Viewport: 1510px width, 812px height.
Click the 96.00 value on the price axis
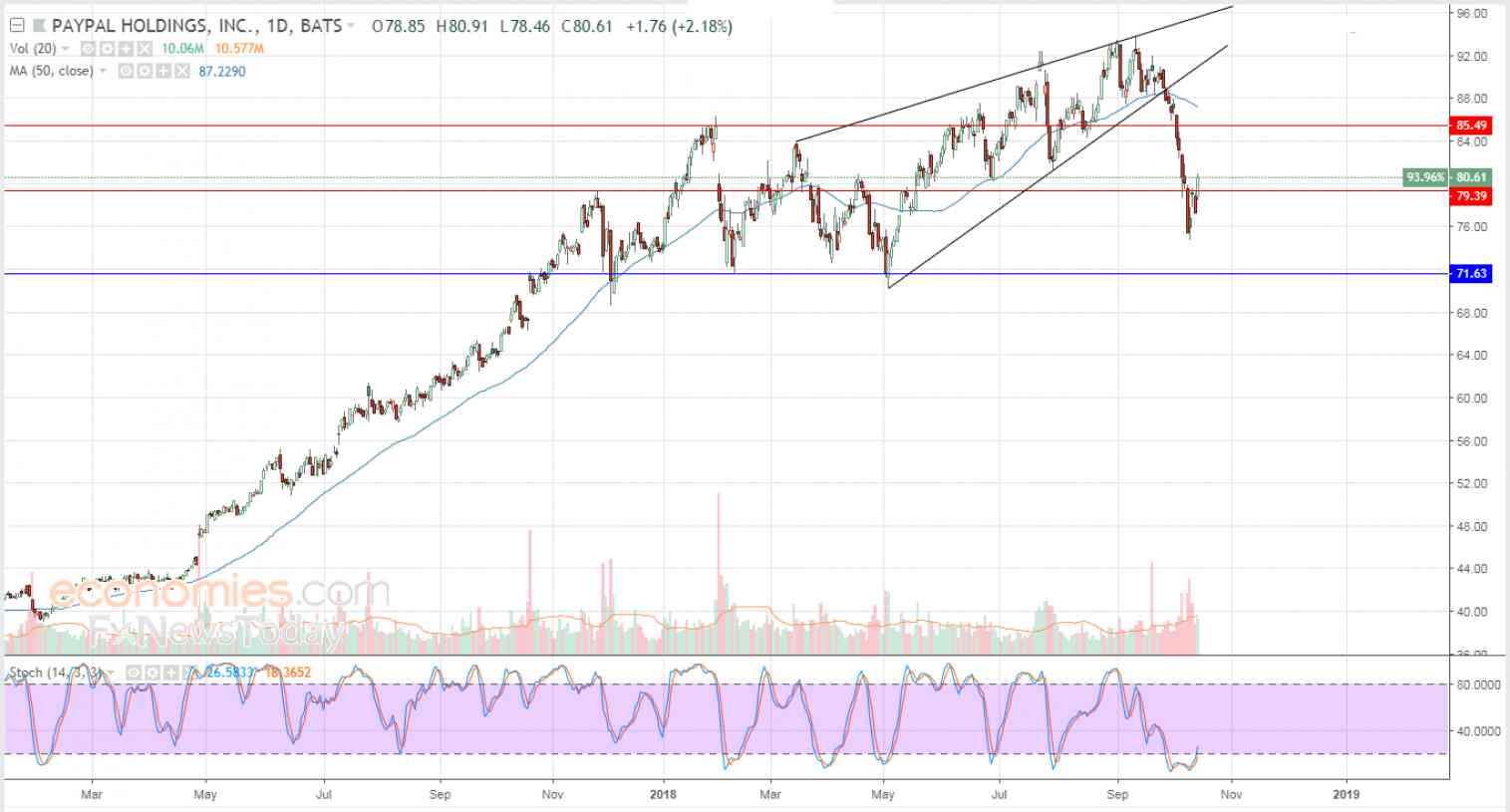1472,14
